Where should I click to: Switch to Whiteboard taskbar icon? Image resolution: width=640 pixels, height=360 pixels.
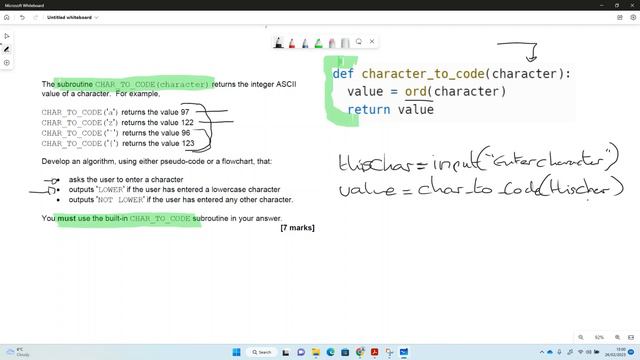[x=404, y=352]
